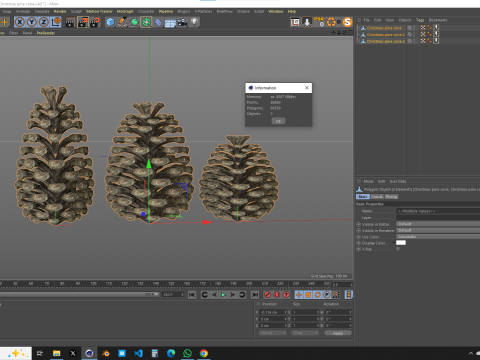The width and height of the screenshot is (480, 360).
Task: Toggle layer checkbox of first pine cone
Action: 410,28
